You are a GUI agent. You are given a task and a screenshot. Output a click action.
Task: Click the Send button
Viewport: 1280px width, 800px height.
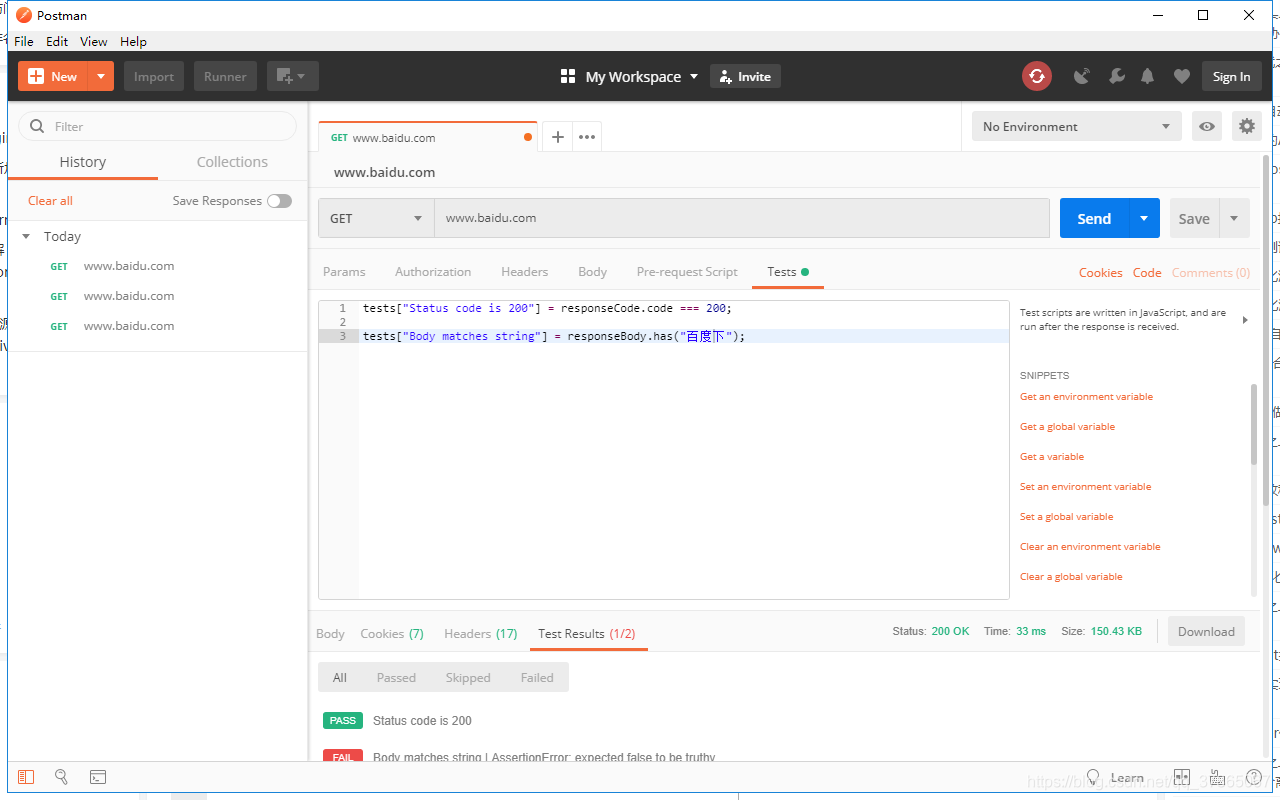tap(1094, 218)
